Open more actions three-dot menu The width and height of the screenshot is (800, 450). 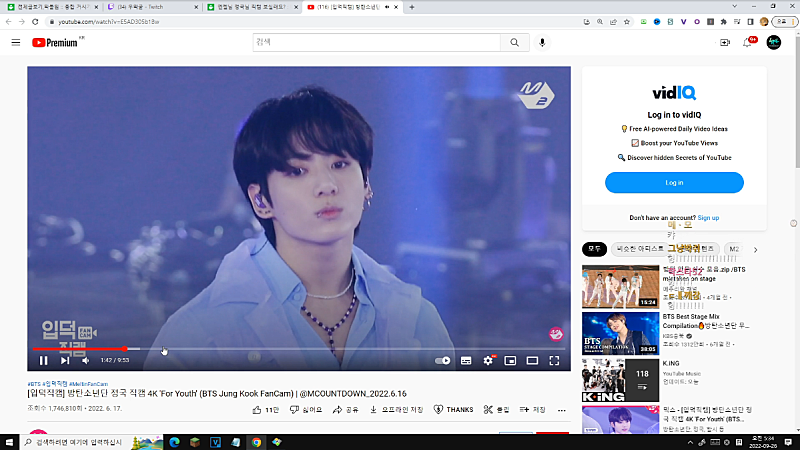pyautogui.click(x=561, y=410)
